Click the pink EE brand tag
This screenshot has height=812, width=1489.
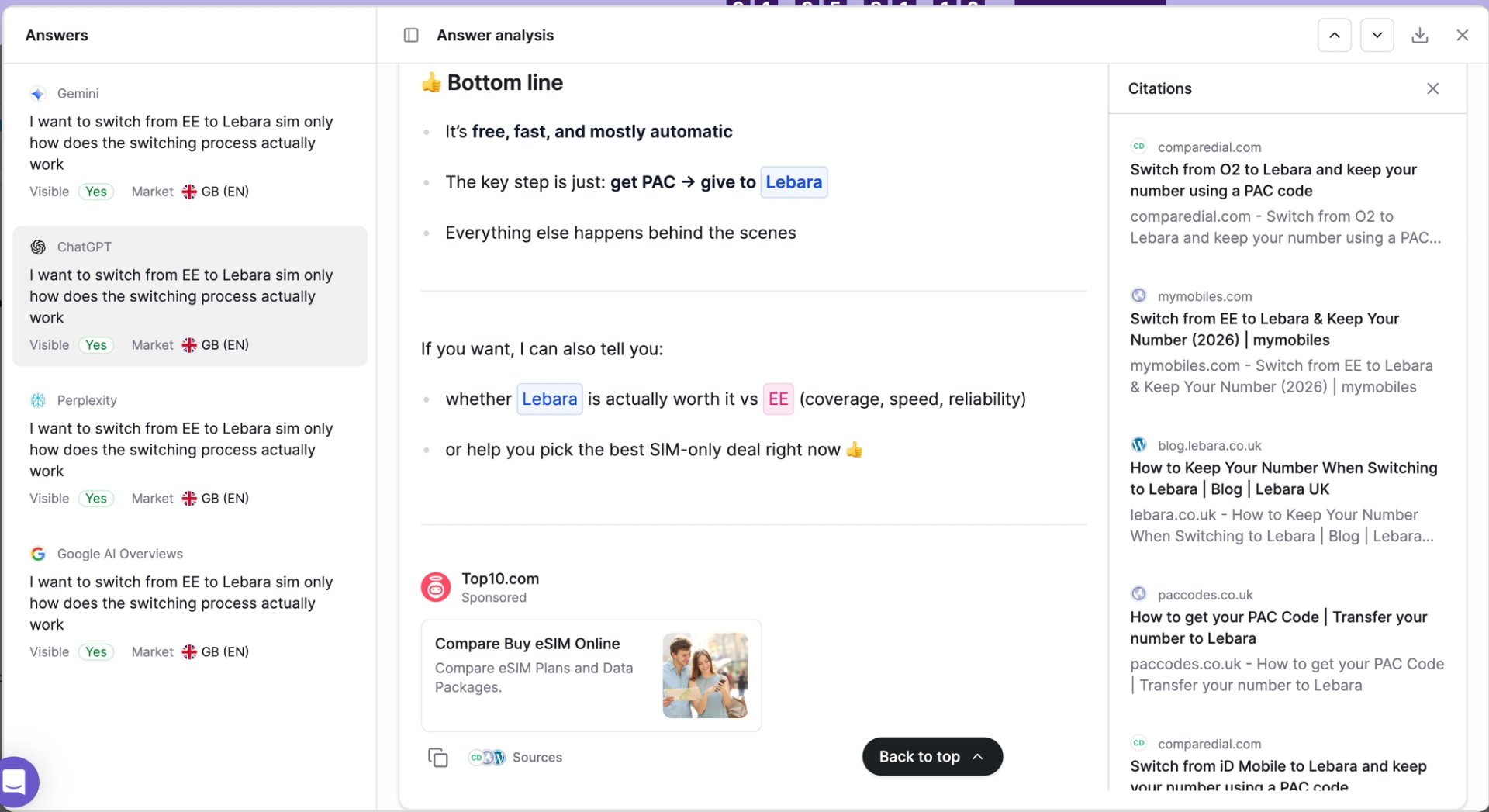pos(778,399)
